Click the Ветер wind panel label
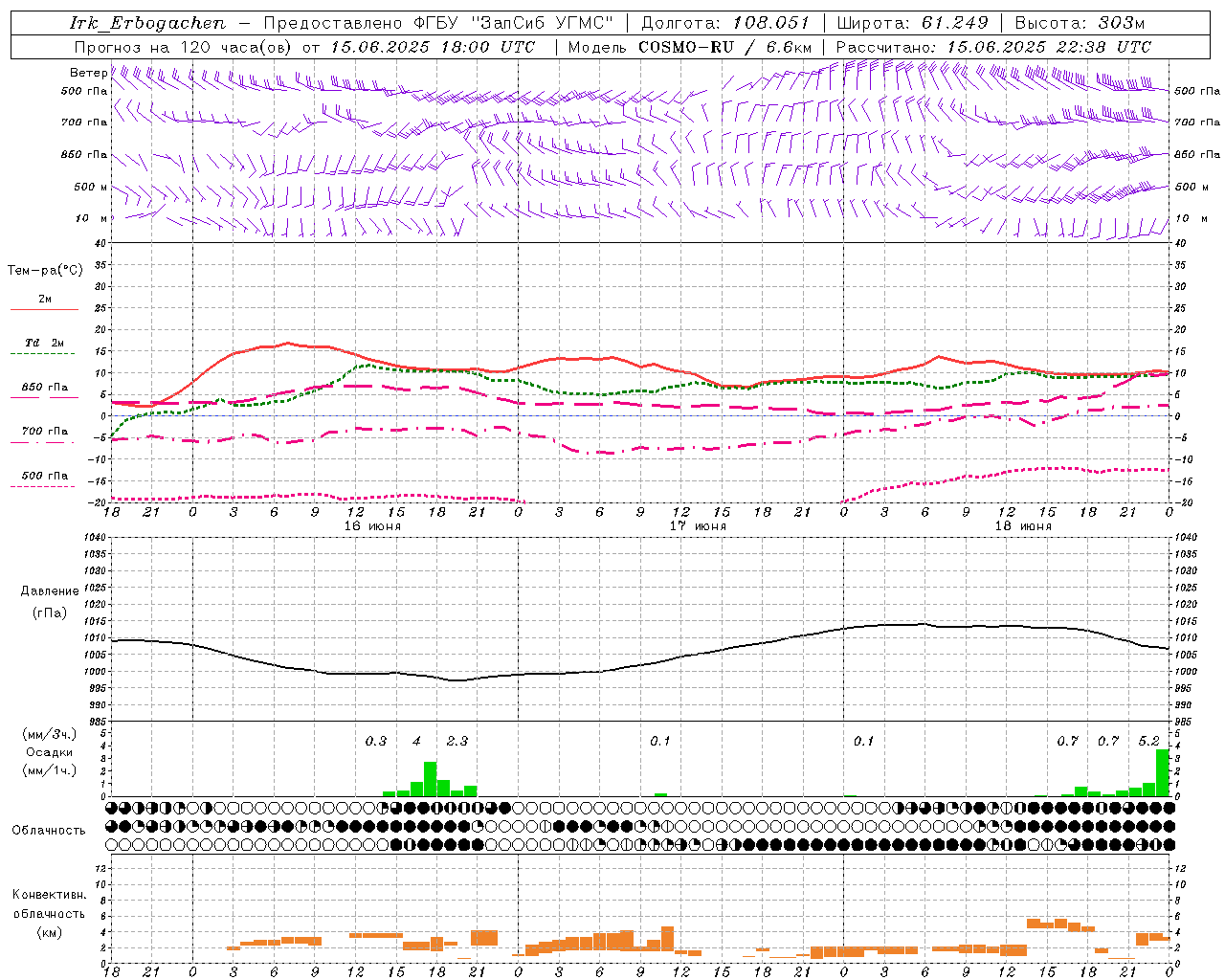The height and width of the screenshot is (980, 1225). click(88, 73)
